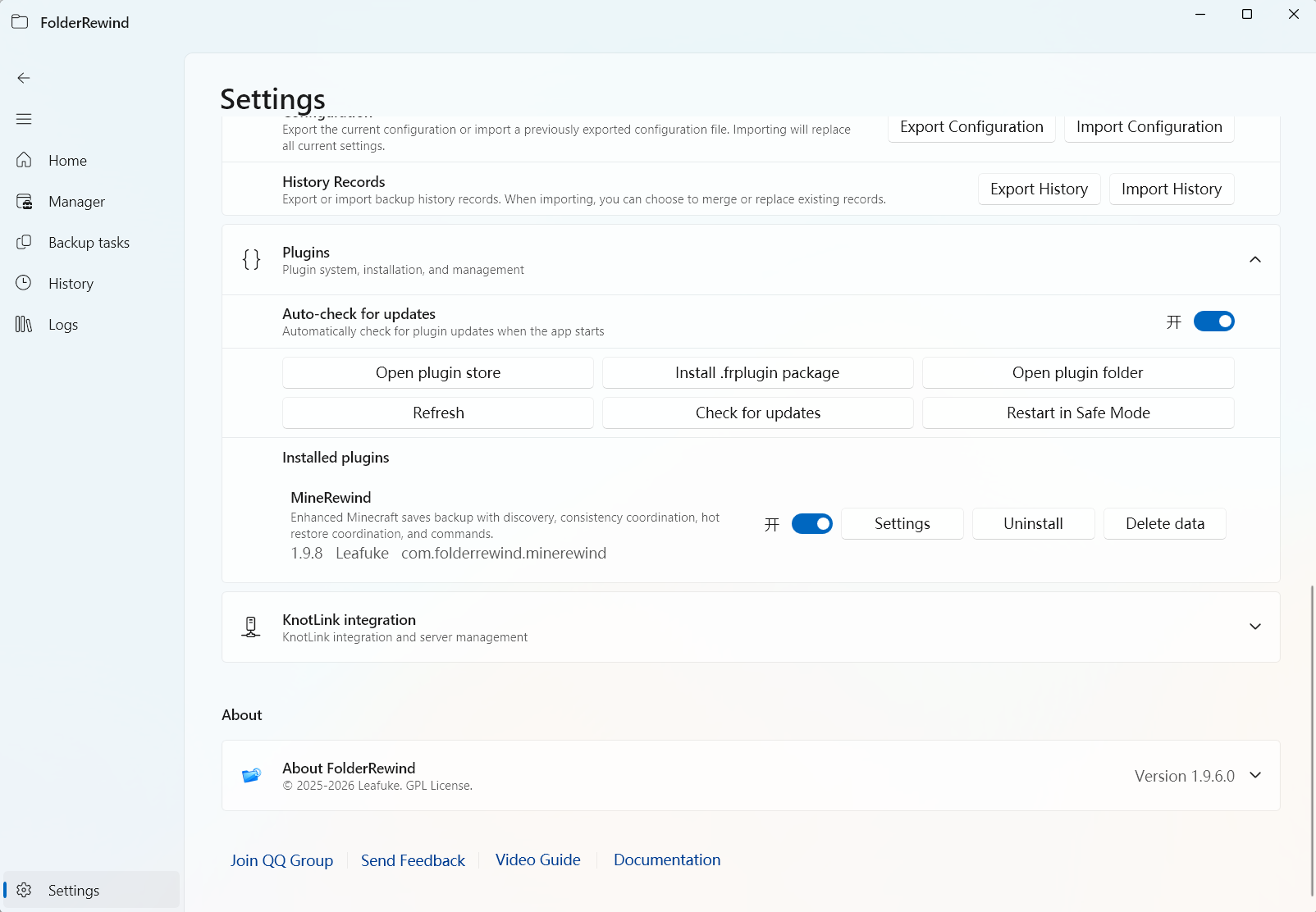
Task: Click the KnotLink integration server icon
Action: point(251,627)
